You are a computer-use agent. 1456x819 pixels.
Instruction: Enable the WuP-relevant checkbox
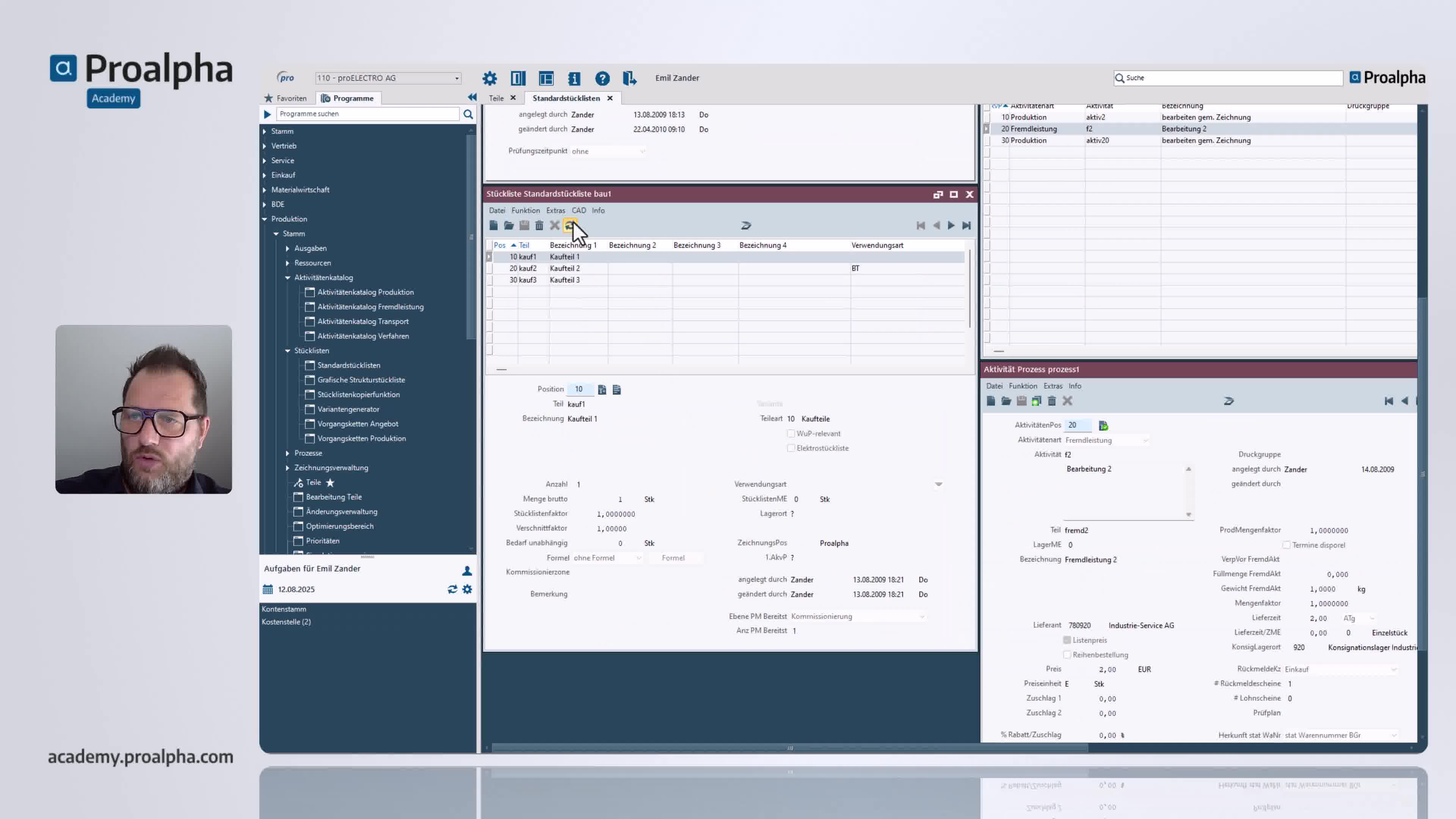coord(791,433)
